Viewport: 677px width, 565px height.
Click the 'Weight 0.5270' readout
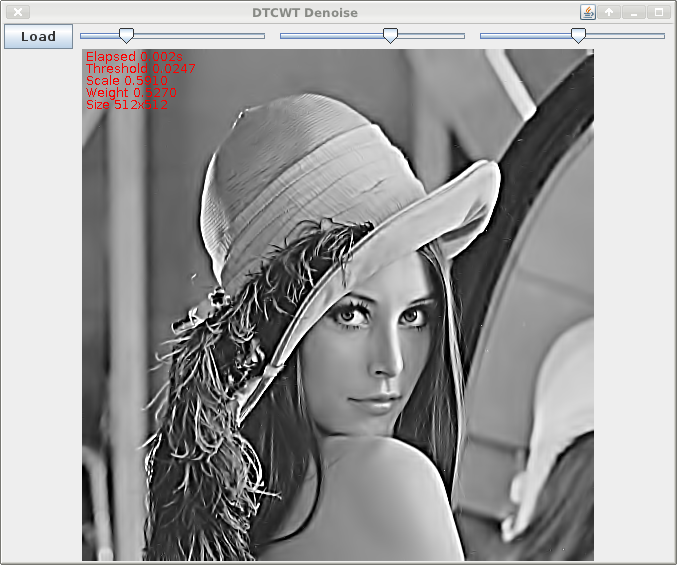coord(131,93)
